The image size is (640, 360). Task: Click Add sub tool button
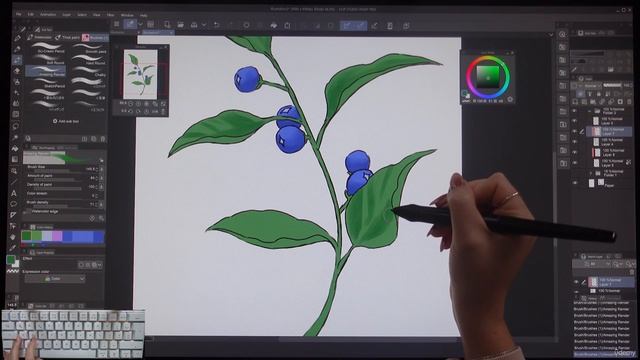click(66, 121)
